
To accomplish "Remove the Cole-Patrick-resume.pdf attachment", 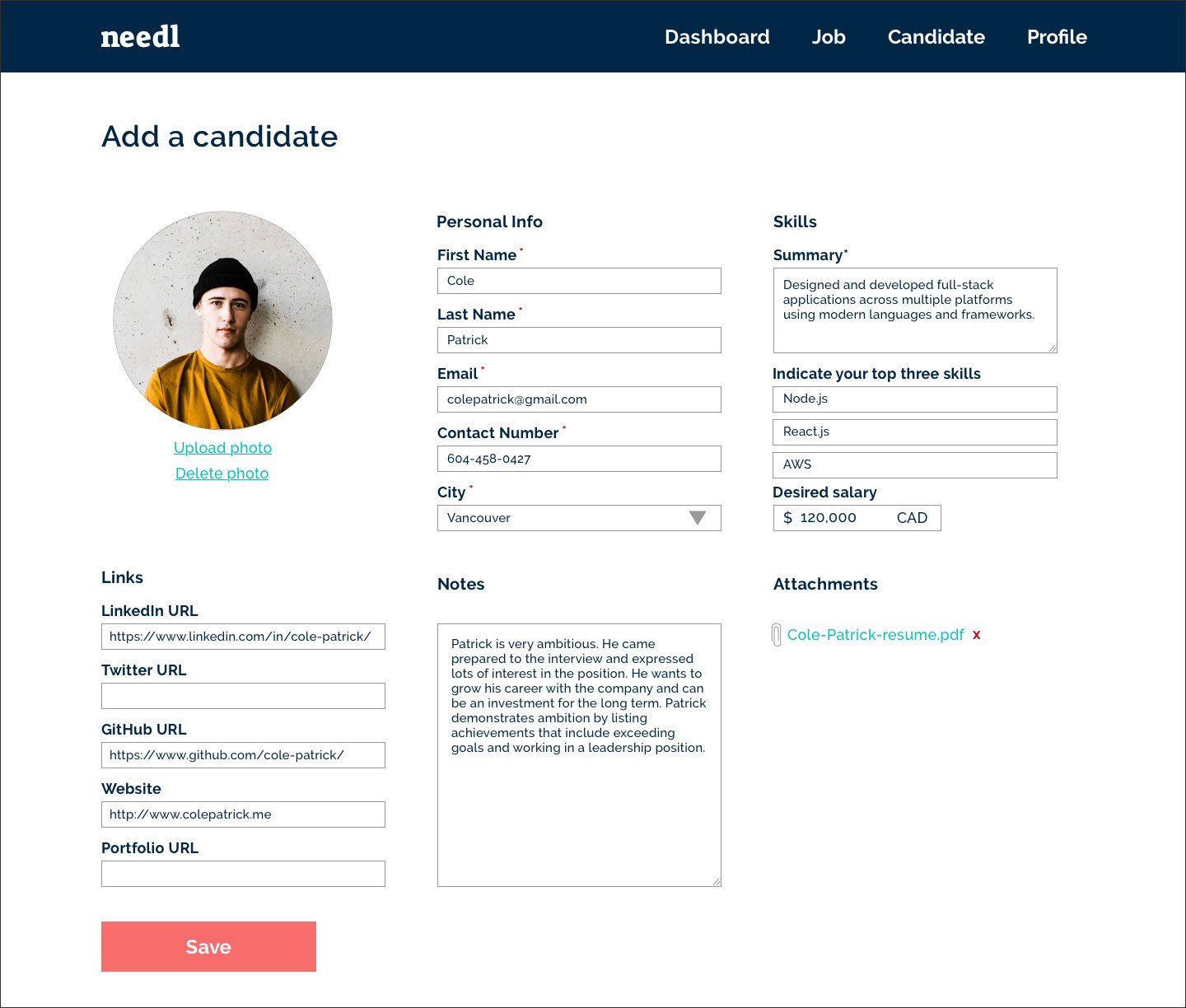I will 977,635.
